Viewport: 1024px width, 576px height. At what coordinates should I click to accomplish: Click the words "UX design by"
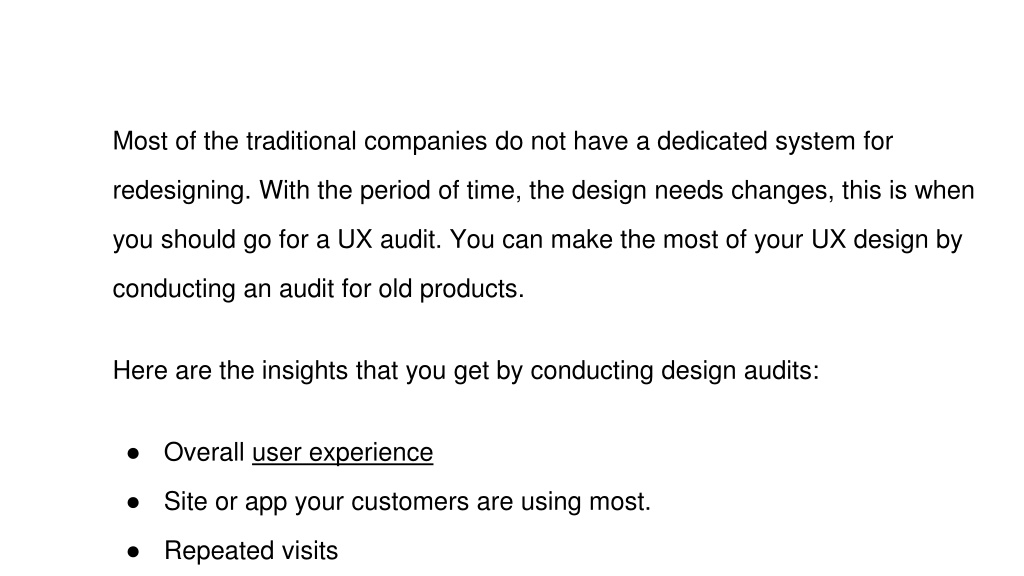tap(886, 240)
